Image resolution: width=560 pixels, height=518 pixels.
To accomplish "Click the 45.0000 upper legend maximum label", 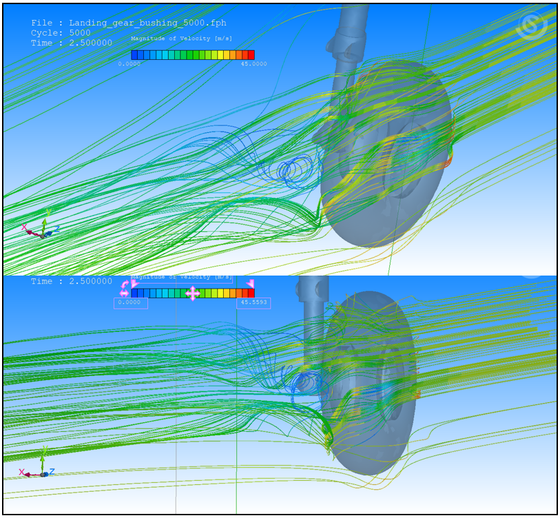I will click(254, 64).
